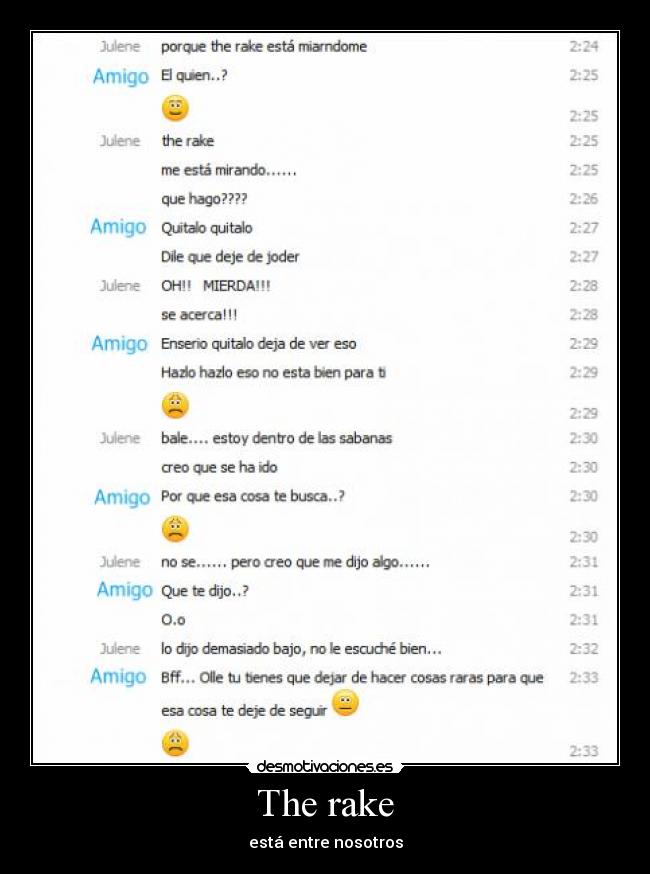Click the smiley emoji below 'El quien..?'
This screenshot has height=874, width=650.
[x=176, y=108]
